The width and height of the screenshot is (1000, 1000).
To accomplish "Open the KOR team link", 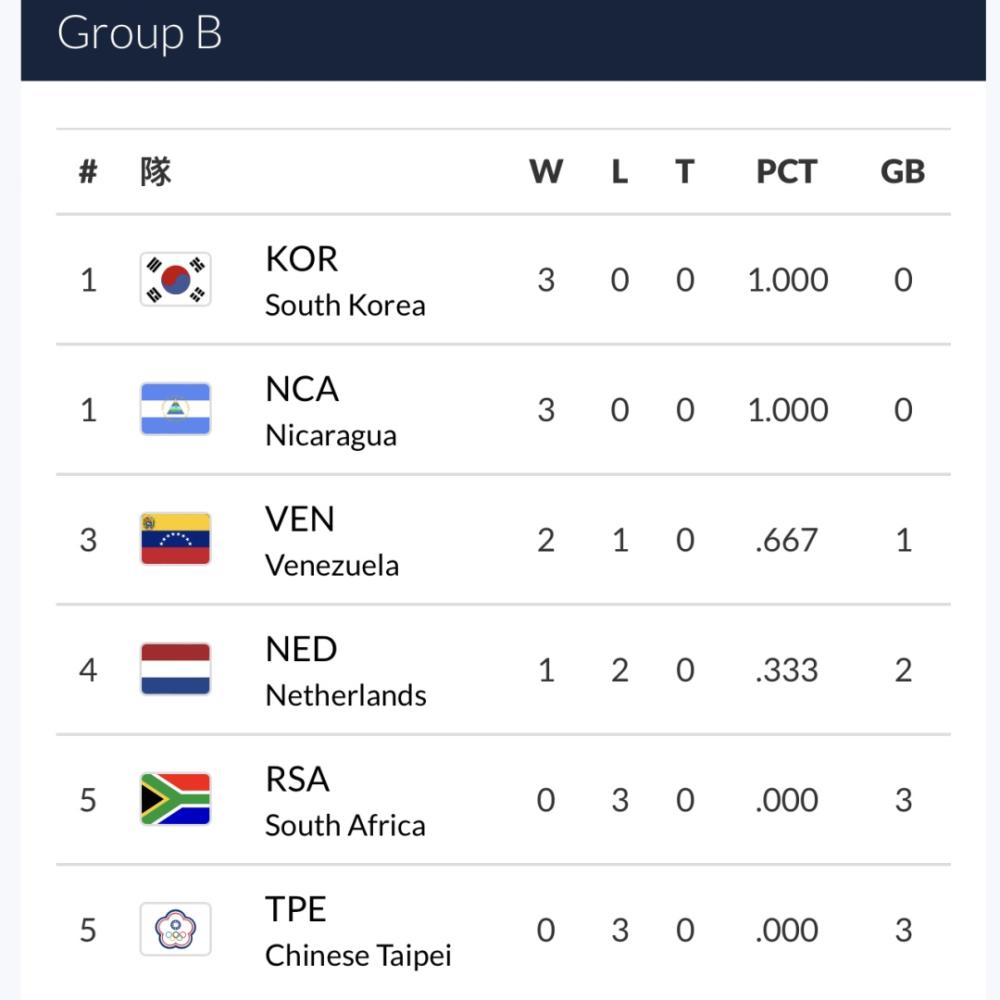I will [302, 259].
